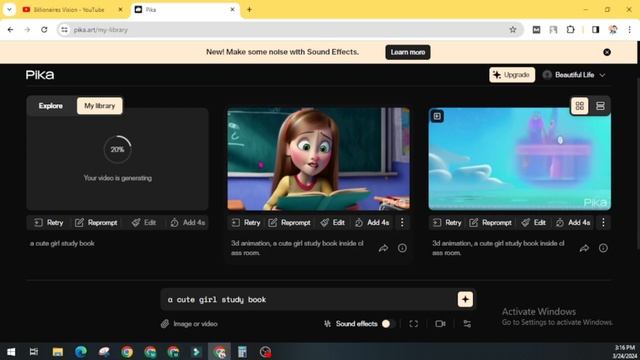Open more options for girl reading video

tap(402, 222)
